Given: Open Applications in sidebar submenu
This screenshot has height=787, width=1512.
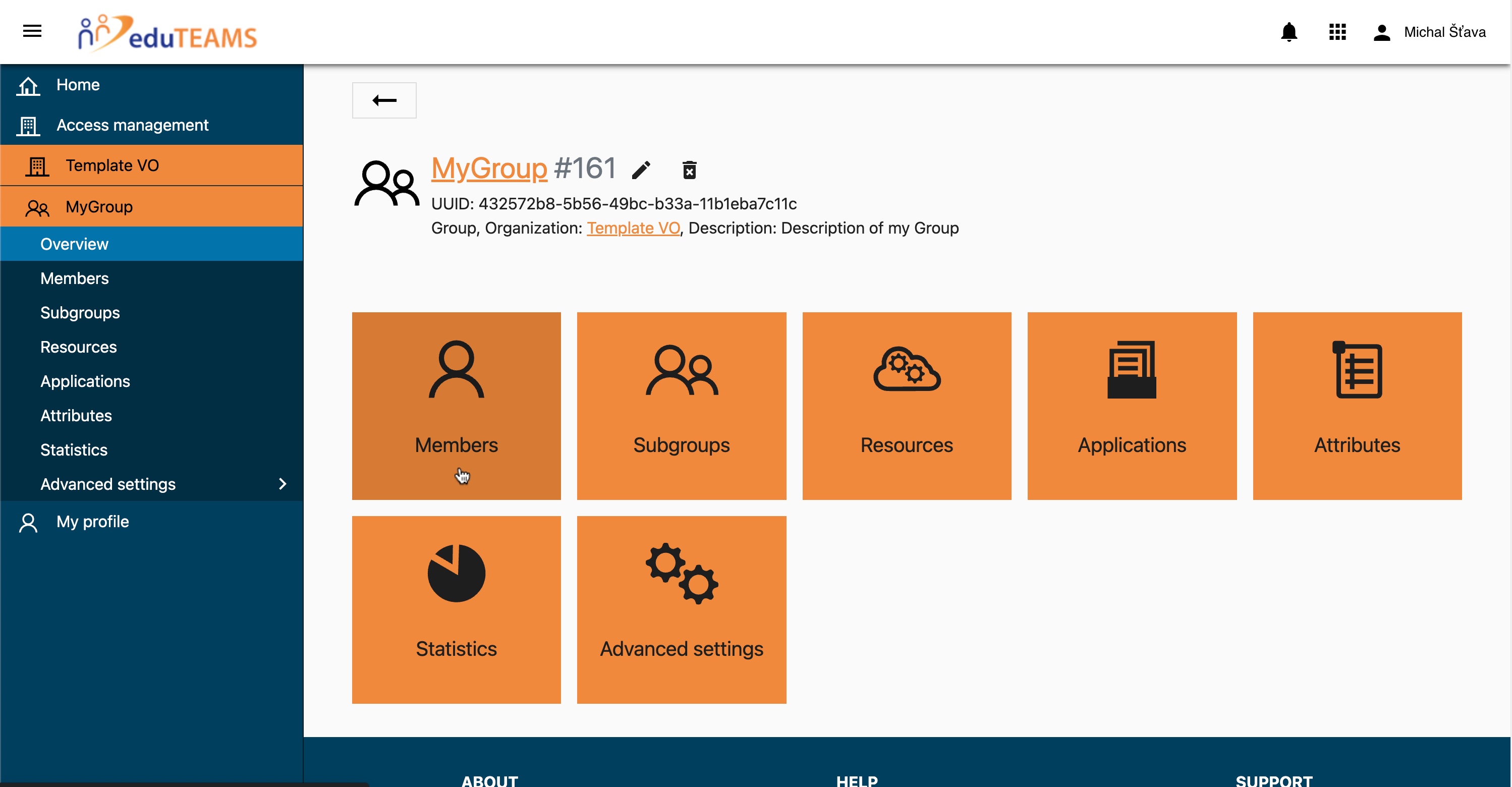Looking at the screenshot, I should coord(151,381).
